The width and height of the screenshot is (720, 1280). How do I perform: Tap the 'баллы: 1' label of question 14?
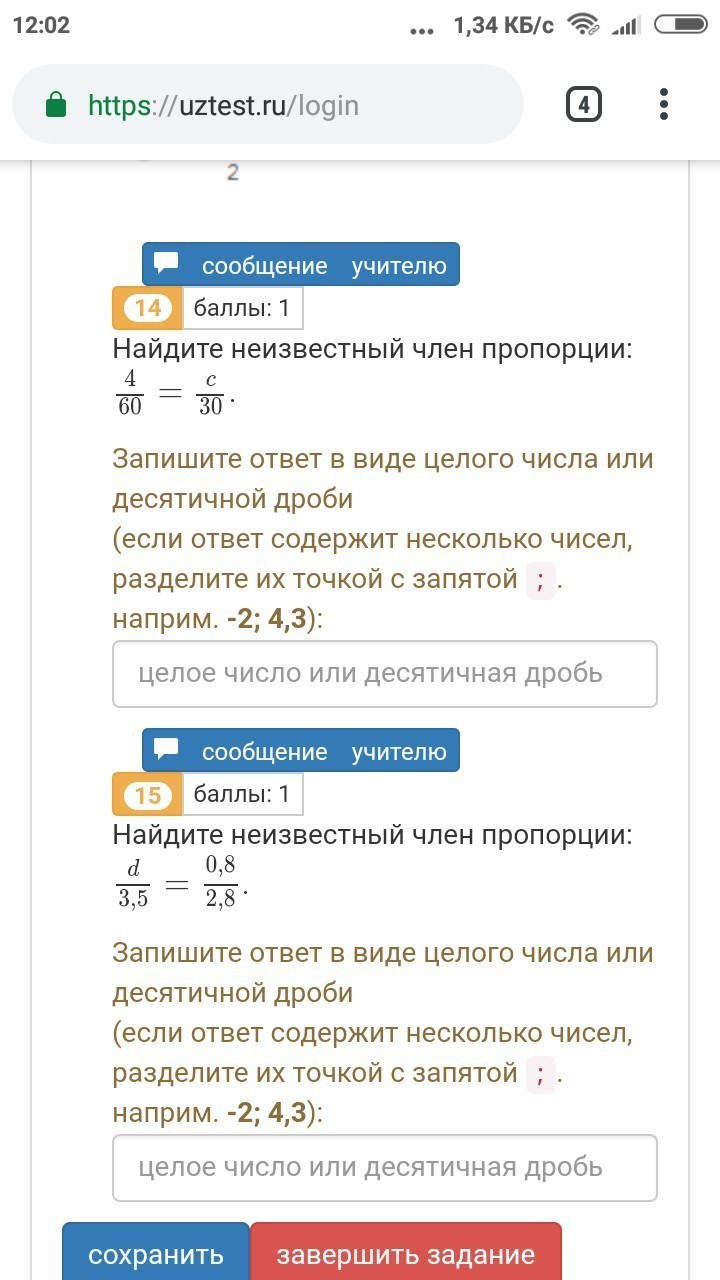(242, 308)
